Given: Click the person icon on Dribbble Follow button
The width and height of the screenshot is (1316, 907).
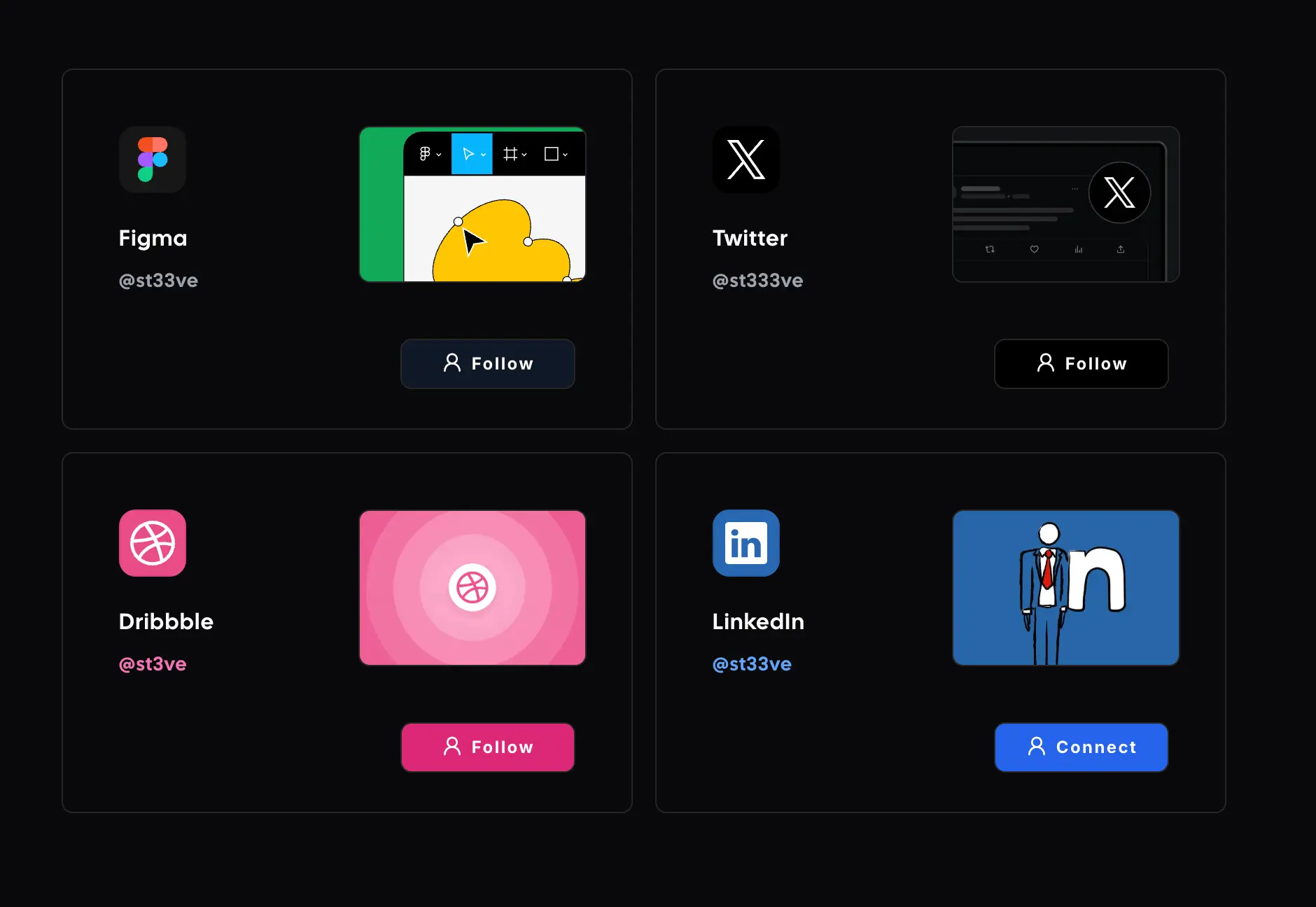Looking at the screenshot, I should 452,746.
